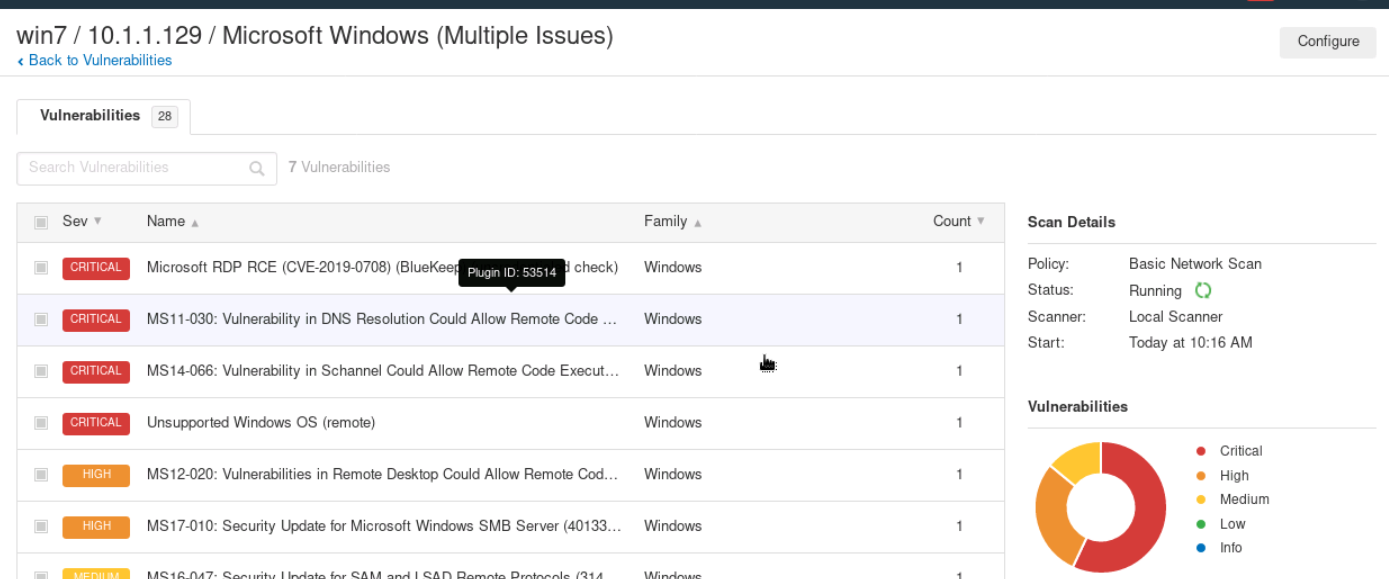Sort by the Family column
The width and height of the screenshot is (1389, 579).
[673, 221]
